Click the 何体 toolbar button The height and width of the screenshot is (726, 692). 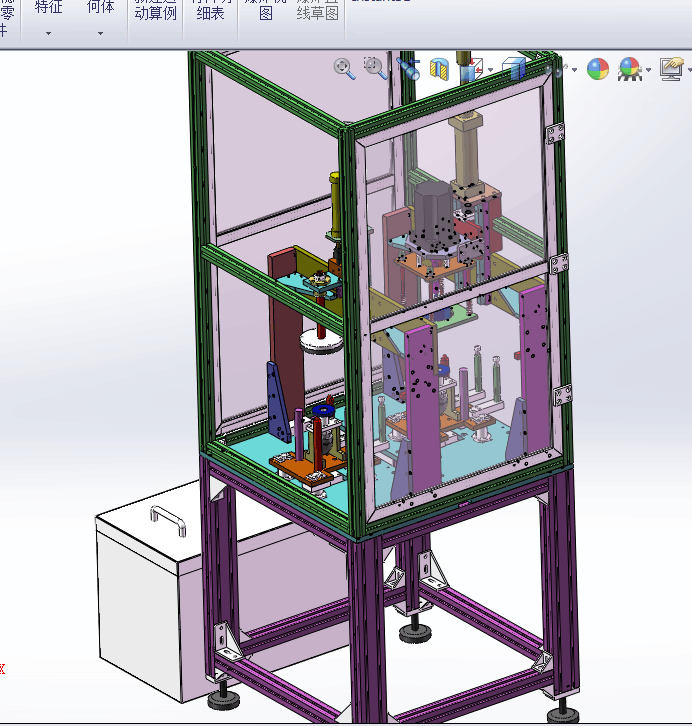point(100,7)
